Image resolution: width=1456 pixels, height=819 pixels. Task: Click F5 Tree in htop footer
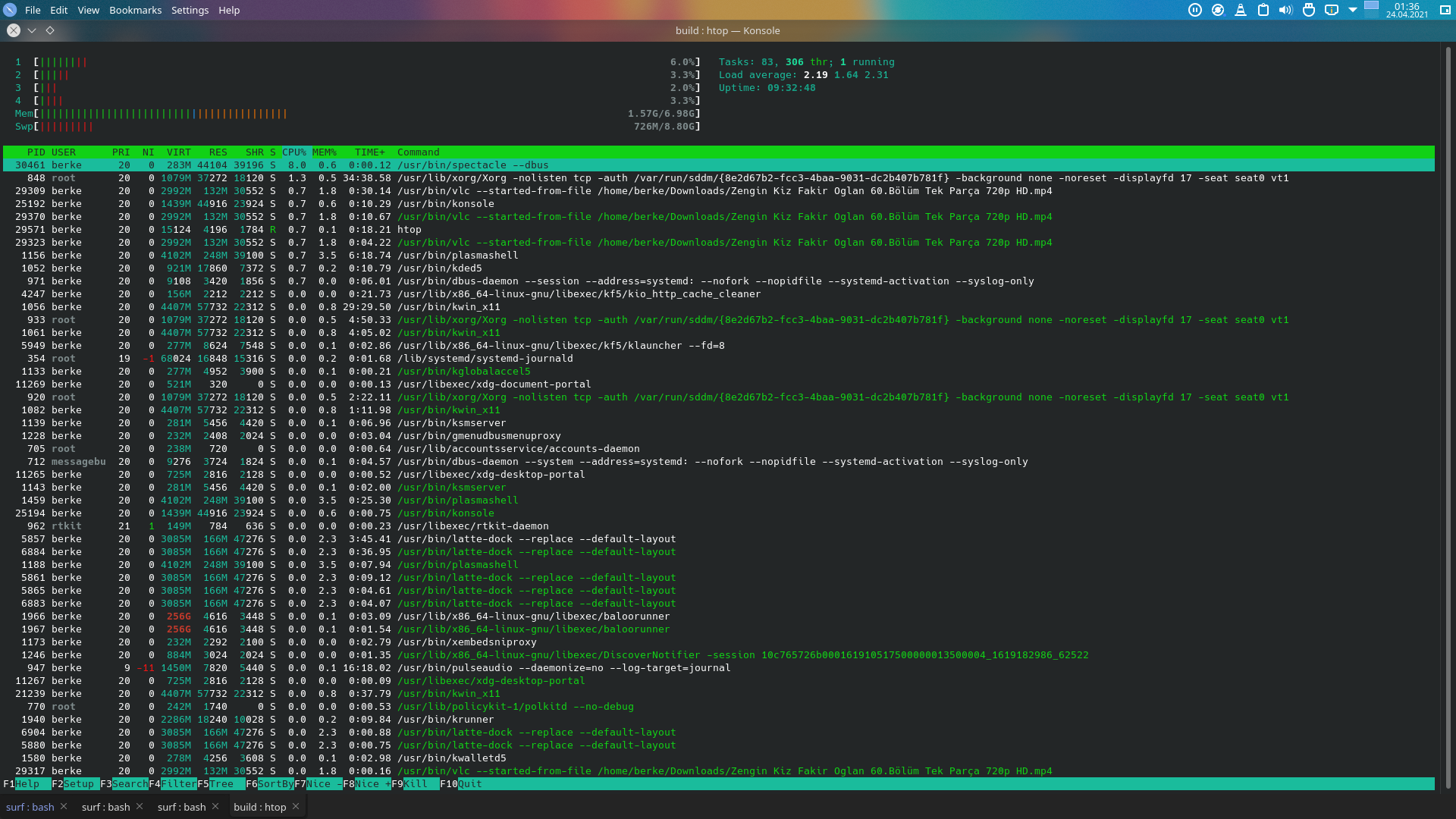click(221, 784)
